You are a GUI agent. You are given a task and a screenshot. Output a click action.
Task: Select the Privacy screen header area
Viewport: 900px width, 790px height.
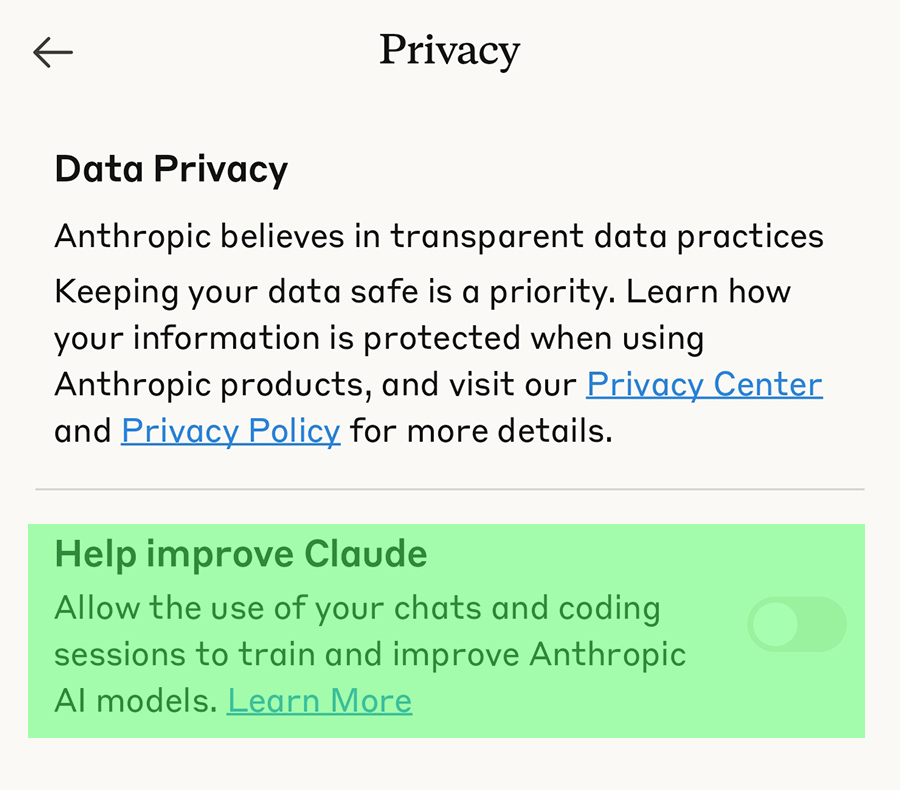coord(449,50)
